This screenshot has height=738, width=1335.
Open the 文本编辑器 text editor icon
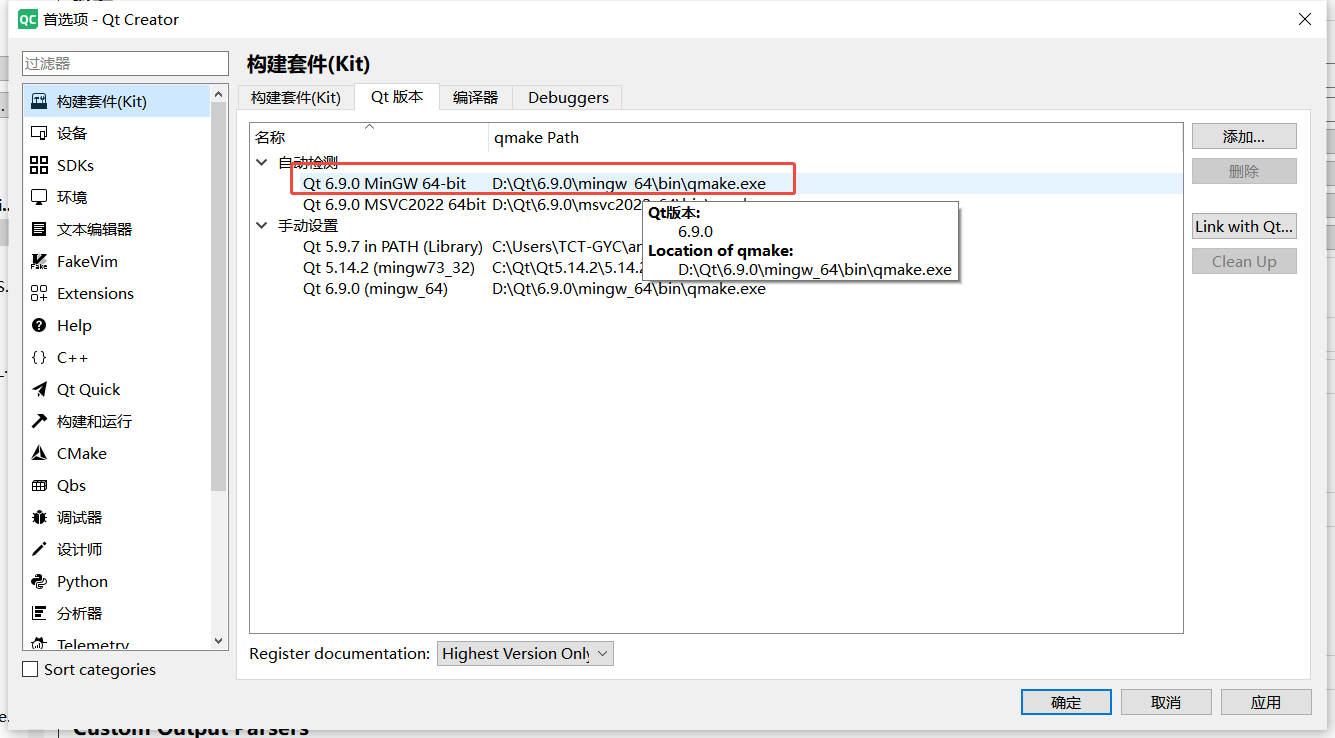[39, 229]
